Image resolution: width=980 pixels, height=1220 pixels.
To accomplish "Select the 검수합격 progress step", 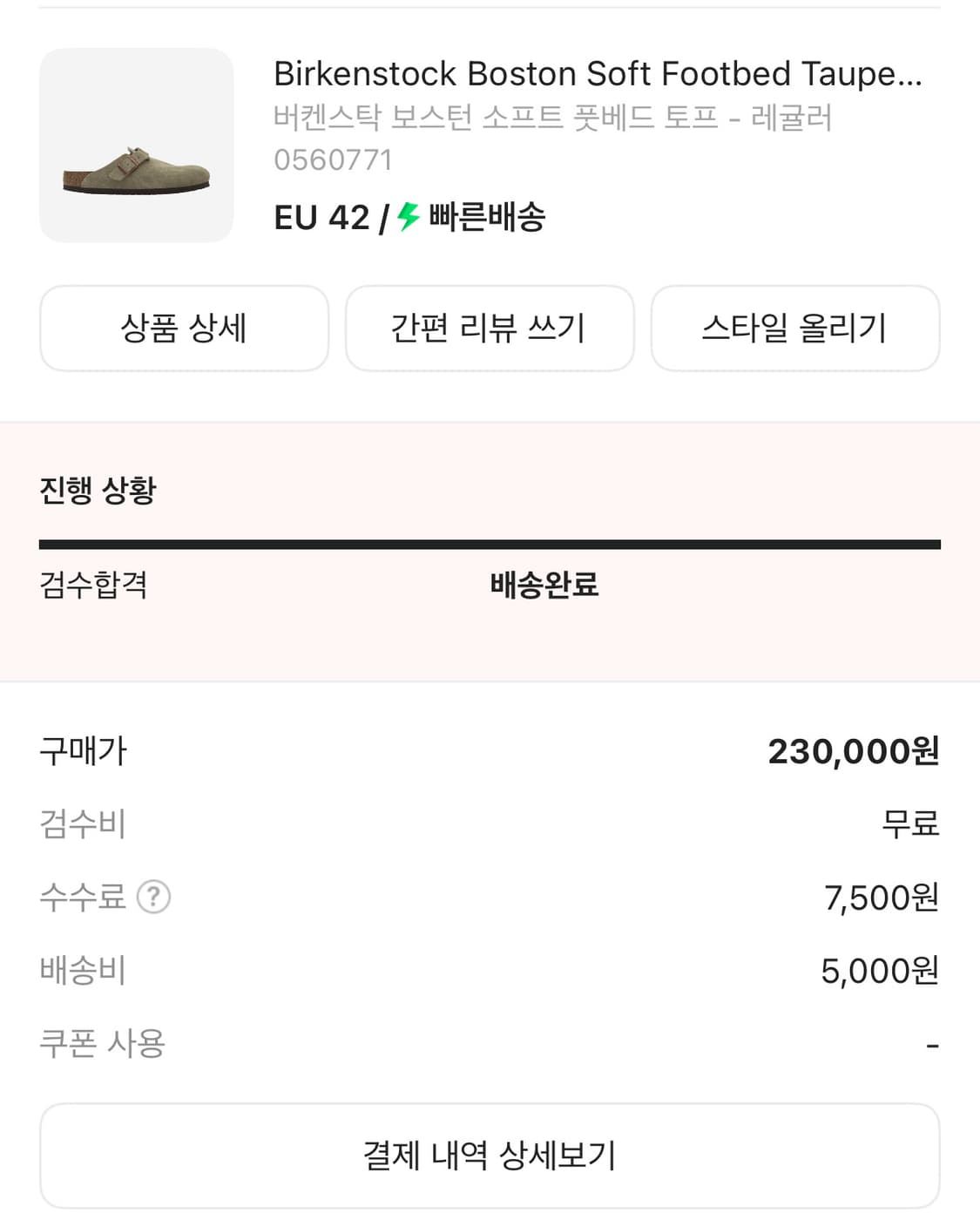I will coord(93,585).
